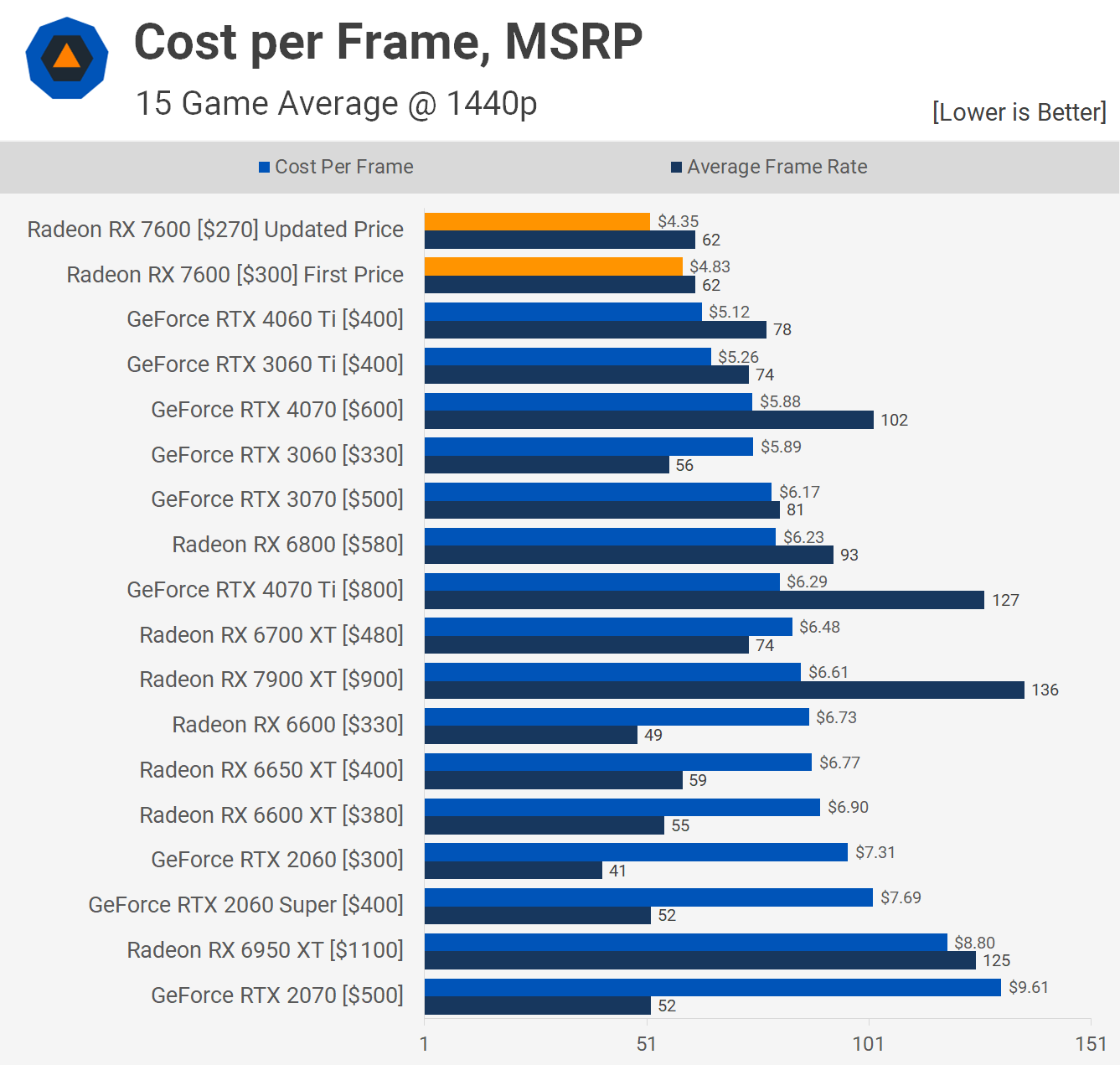
Task: Click the axis tick label '1'
Action: tap(424, 1043)
